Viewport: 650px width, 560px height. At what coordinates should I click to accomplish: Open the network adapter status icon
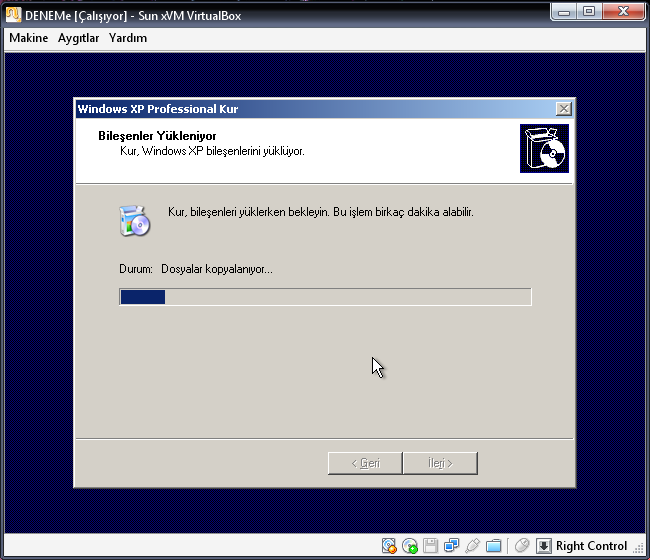tap(451, 546)
